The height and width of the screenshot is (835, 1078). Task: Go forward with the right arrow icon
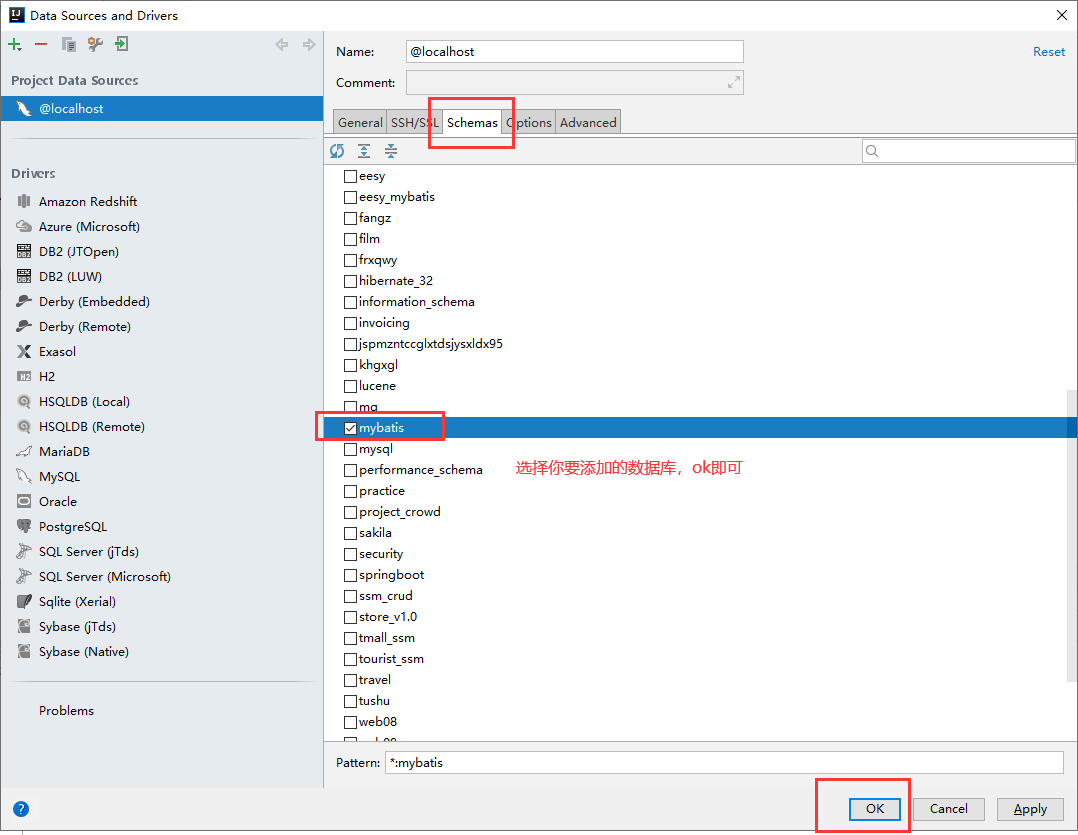coord(309,45)
